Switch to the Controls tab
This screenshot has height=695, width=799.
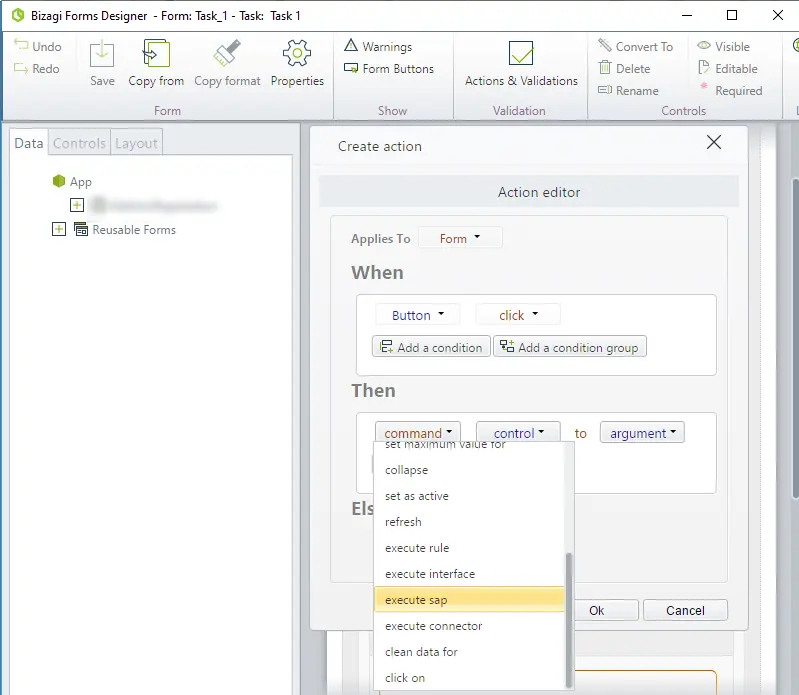tap(79, 143)
